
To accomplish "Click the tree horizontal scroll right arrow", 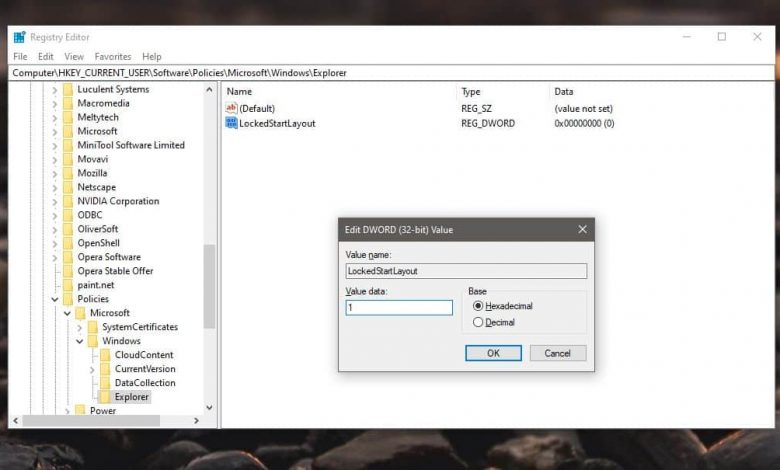I will pyautogui.click(x=196, y=421).
